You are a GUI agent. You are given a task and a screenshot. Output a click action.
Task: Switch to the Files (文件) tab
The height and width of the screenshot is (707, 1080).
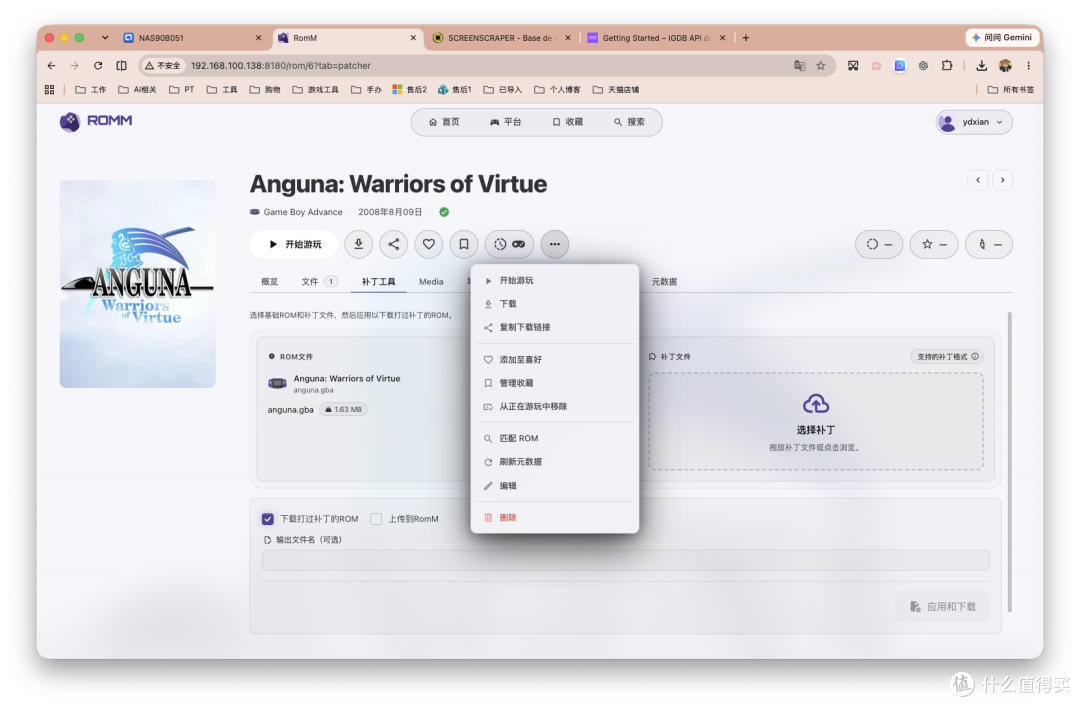[x=320, y=281]
